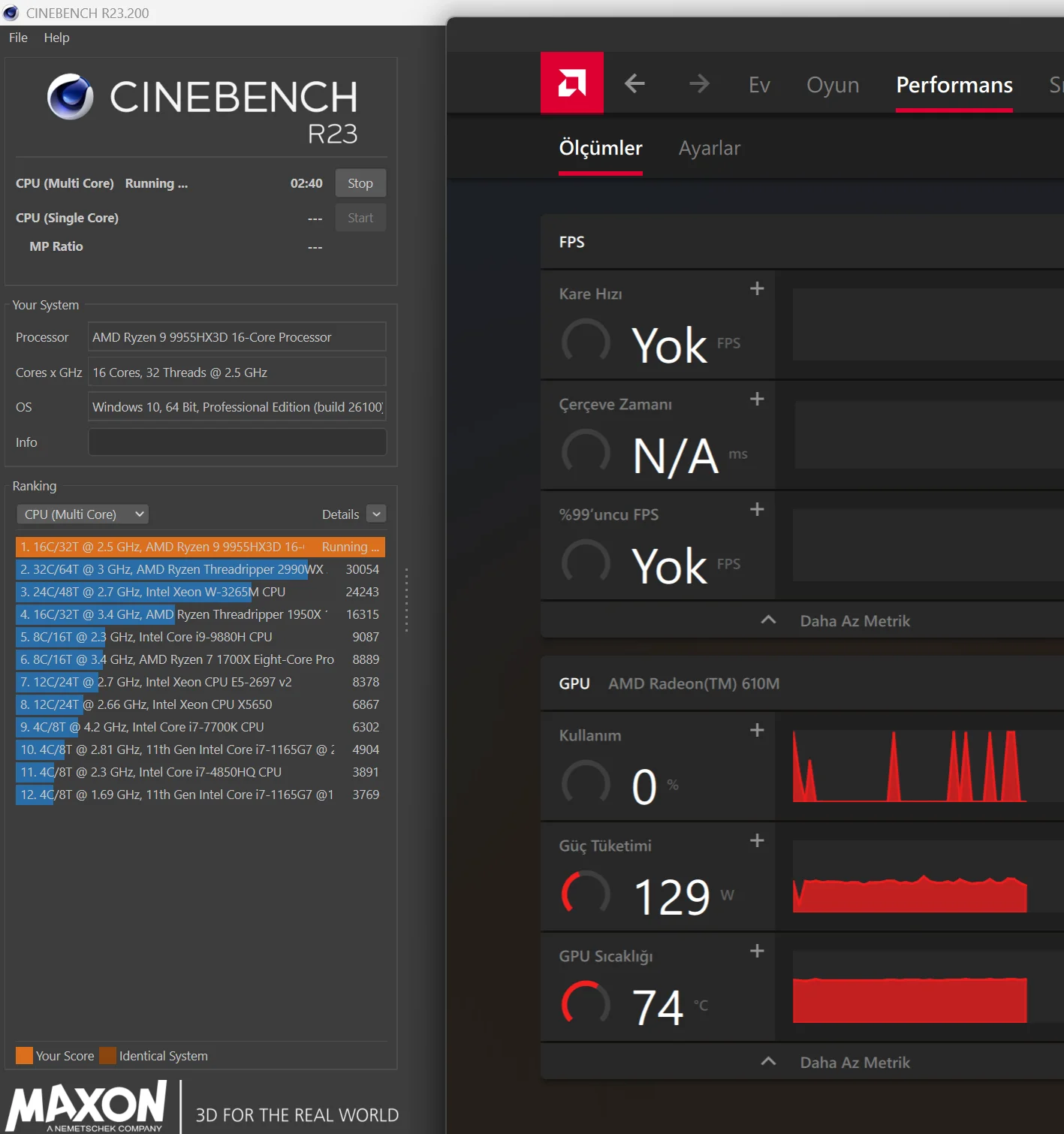Open the File menu in Cinebench

point(18,38)
